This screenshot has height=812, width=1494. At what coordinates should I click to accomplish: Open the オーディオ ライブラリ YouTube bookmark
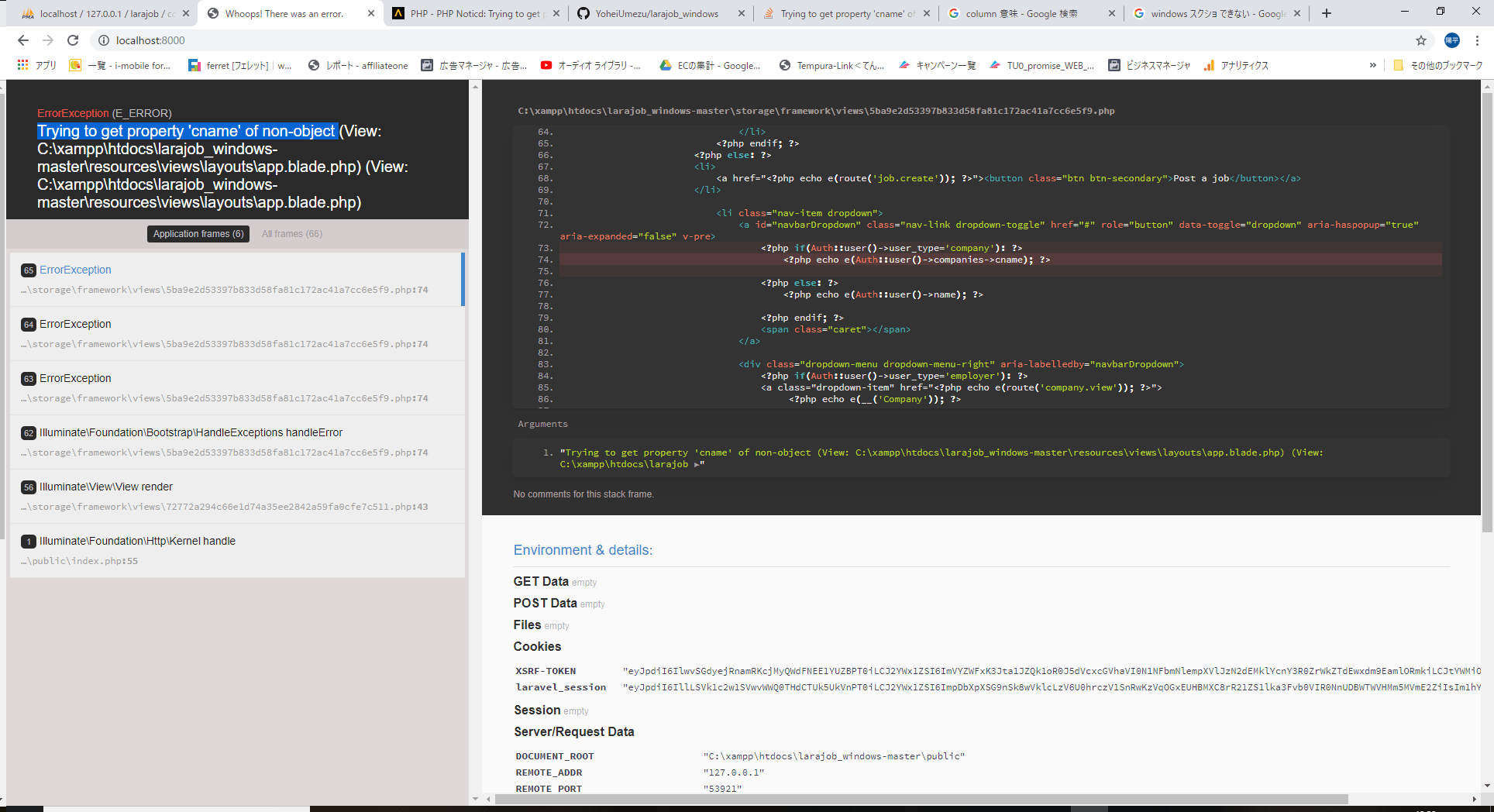(x=590, y=65)
